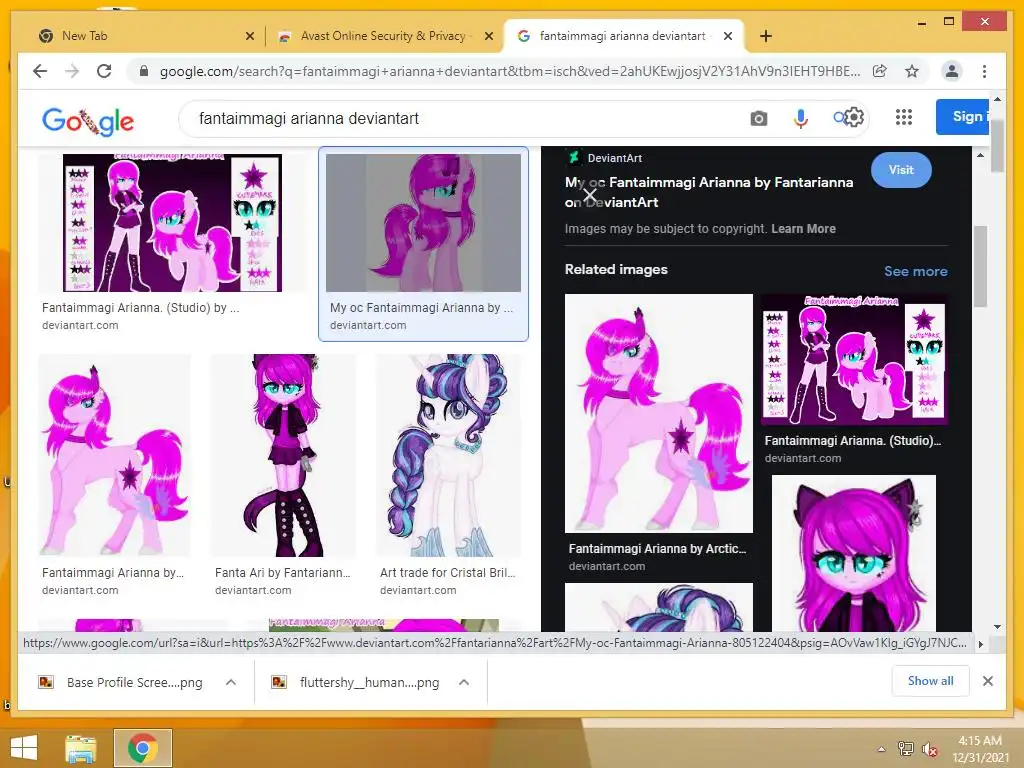Open Fantaimmagi Arianna by pony result thumbnail
The height and width of the screenshot is (768, 1024).
[x=115, y=455]
